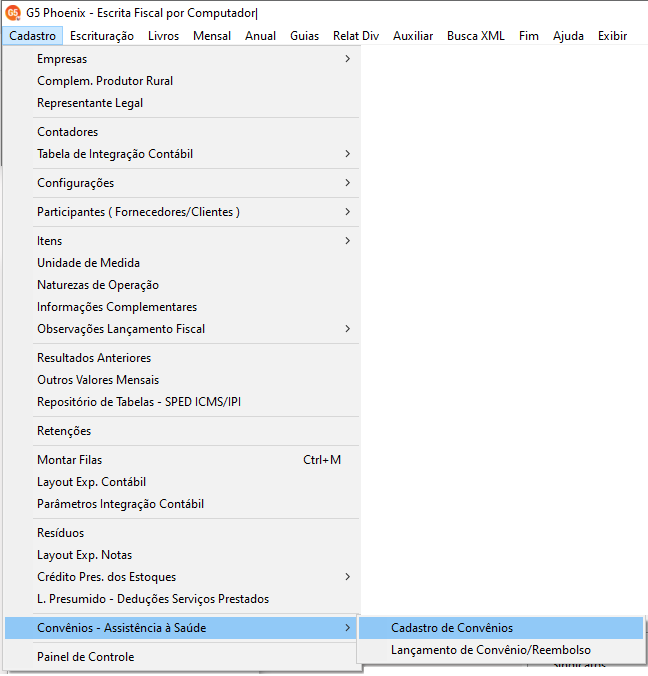648x676 pixels.
Task: Choose Lançamento de Convênio/Reembolso
Action: 501,650
